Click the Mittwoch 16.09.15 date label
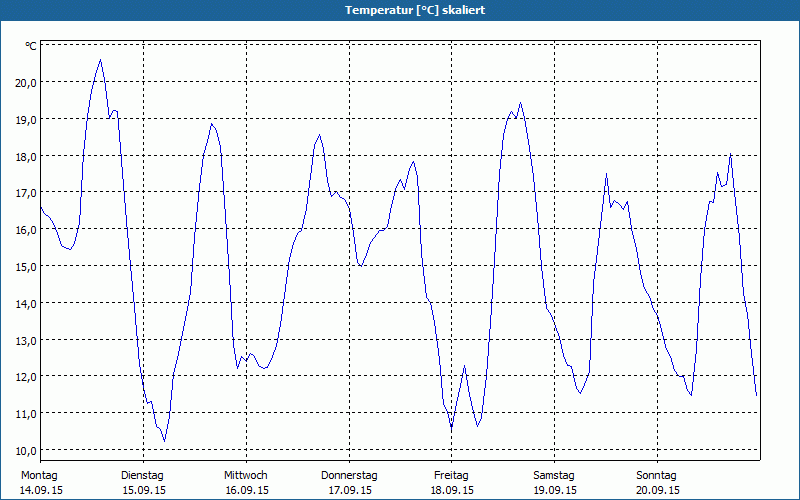The width and height of the screenshot is (800, 500). 246,483
